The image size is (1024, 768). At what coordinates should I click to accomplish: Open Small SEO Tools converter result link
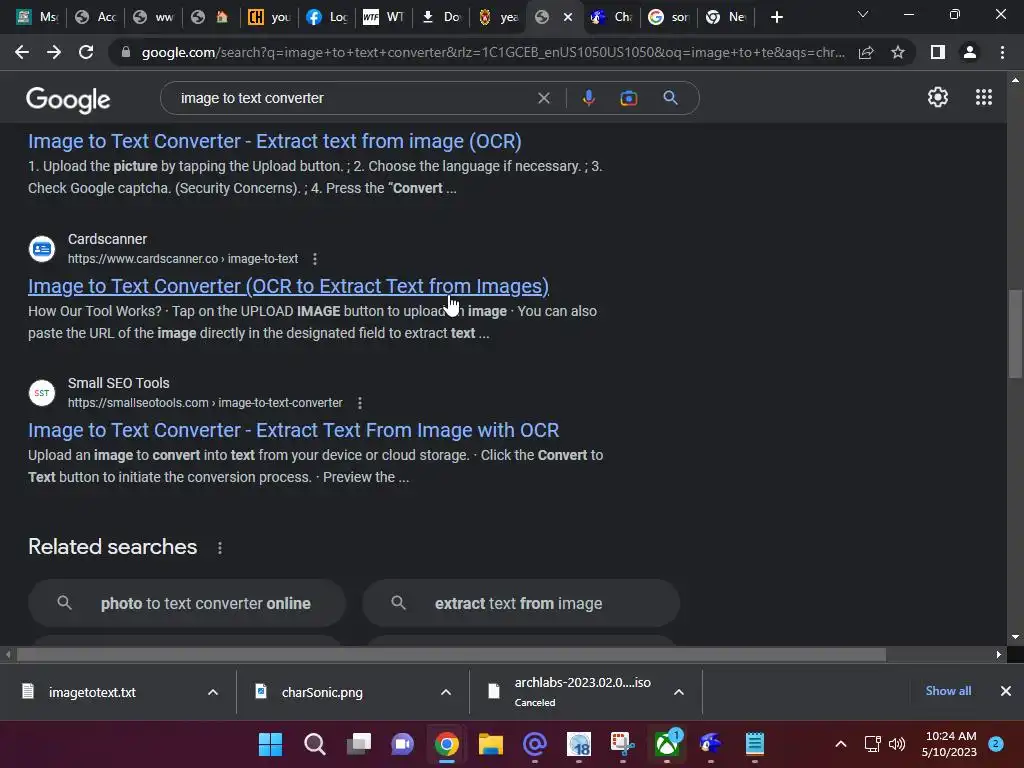tap(293, 430)
